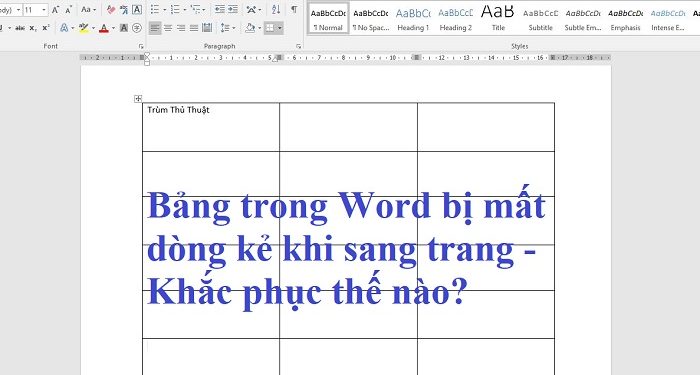Image resolution: width=700 pixels, height=375 pixels.
Task: Expand the Shading color dropdown arrow
Action: pyautogui.click(x=259, y=28)
